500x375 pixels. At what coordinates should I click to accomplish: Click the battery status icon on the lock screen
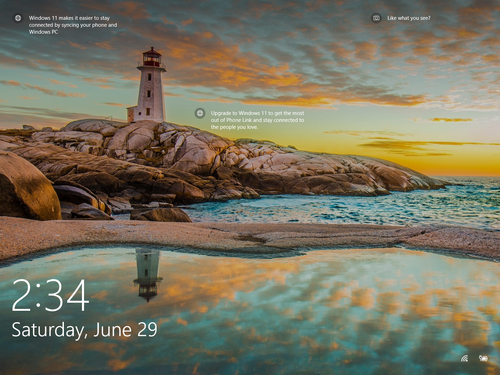click(484, 358)
